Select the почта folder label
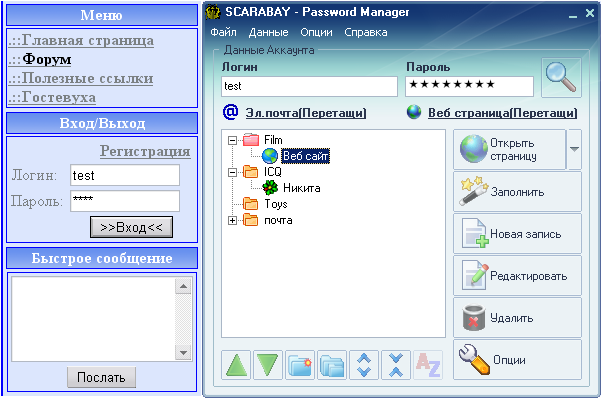This screenshot has height=398, width=601. 278,220
